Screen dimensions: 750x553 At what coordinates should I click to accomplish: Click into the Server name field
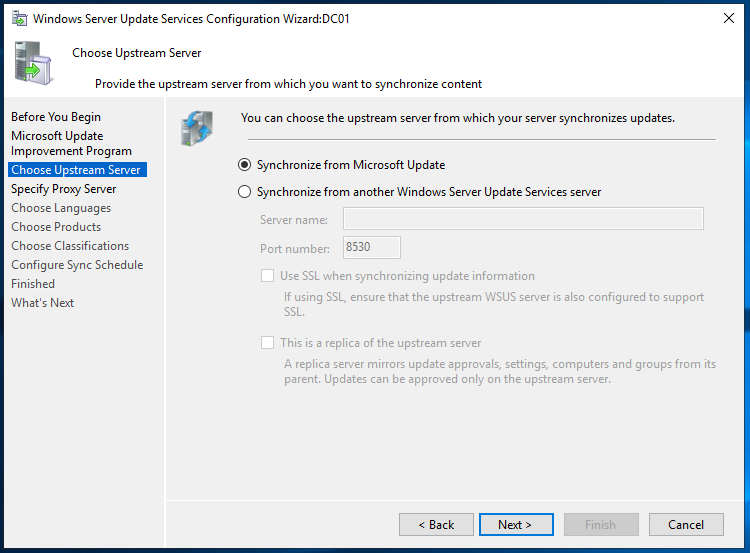(523, 219)
